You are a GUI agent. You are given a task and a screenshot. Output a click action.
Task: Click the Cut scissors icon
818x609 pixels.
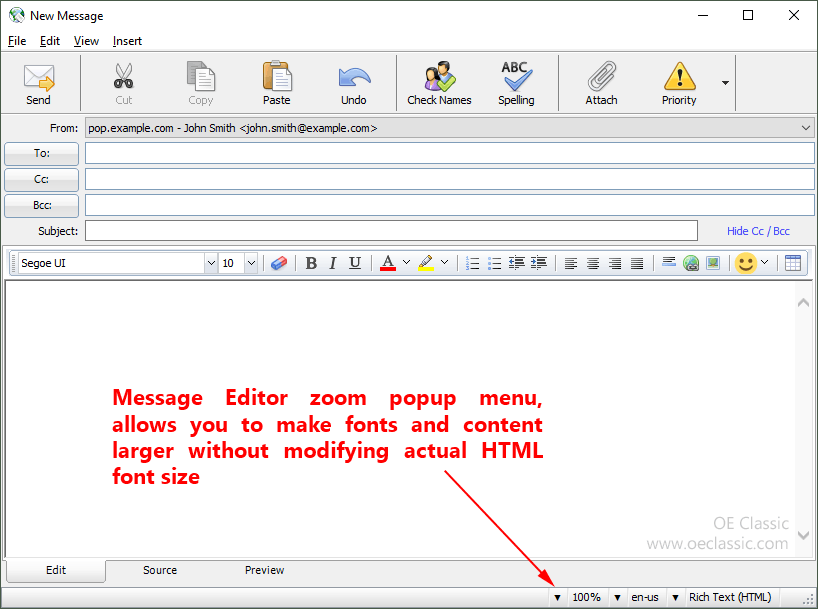124,76
